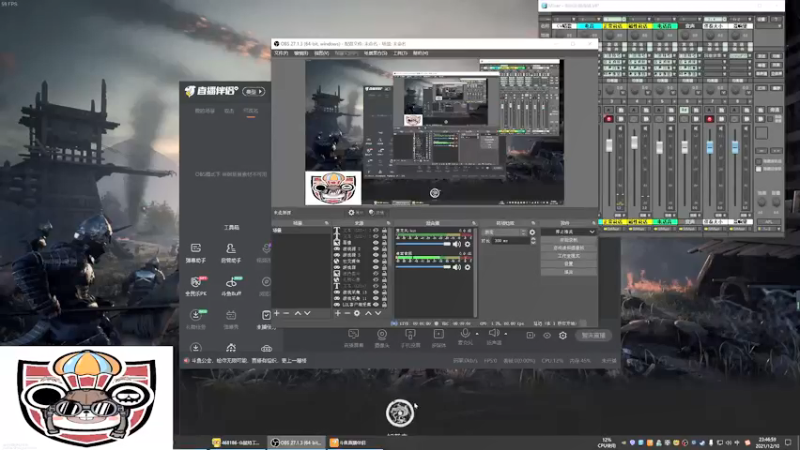Adjust the transition duration stepper arrows
800x450 pixels.
coord(533,240)
